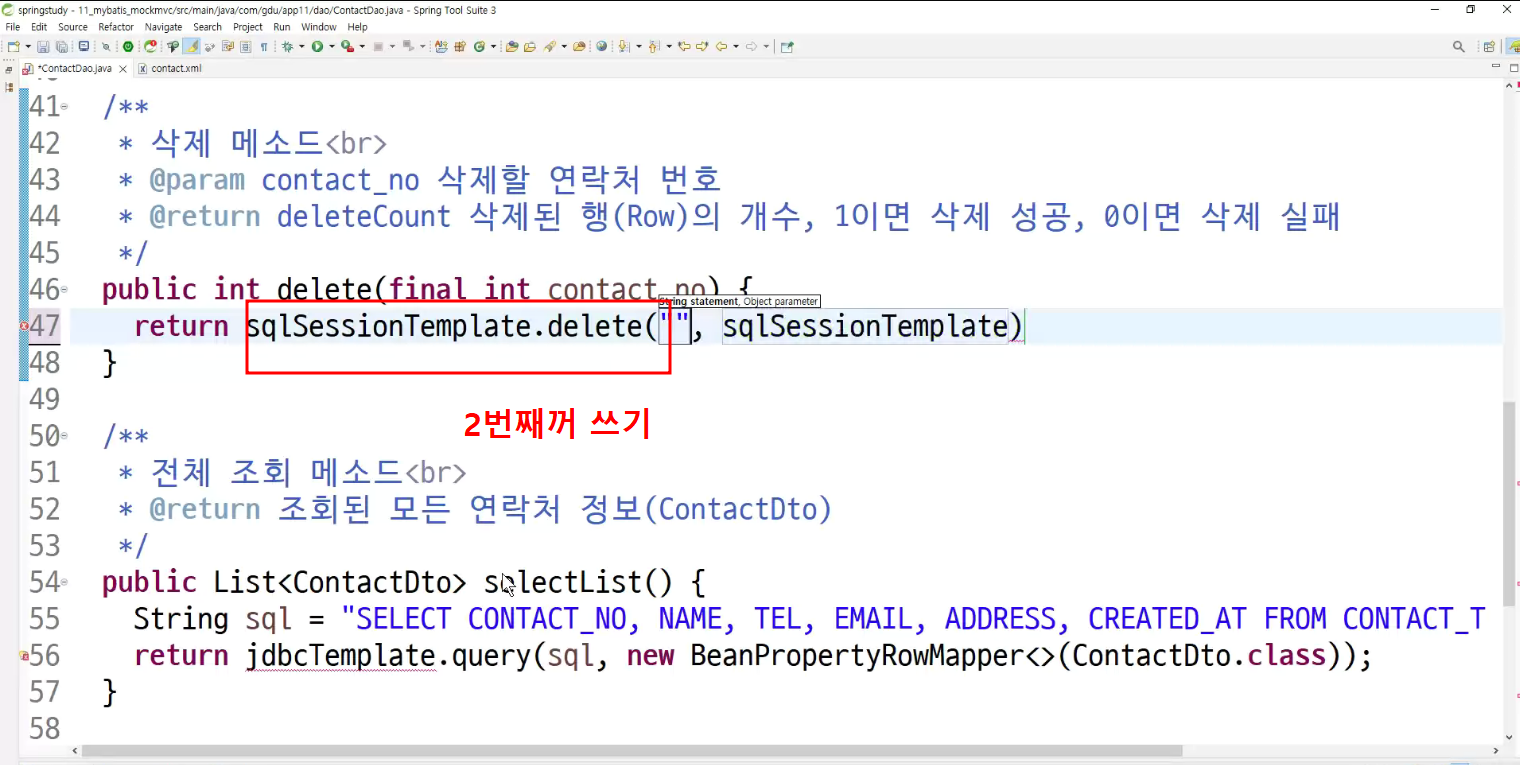Viewport: 1520px width, 765px height.
Task: Open the Project menu
Action: pyautogui.click(x=248, y=27)
